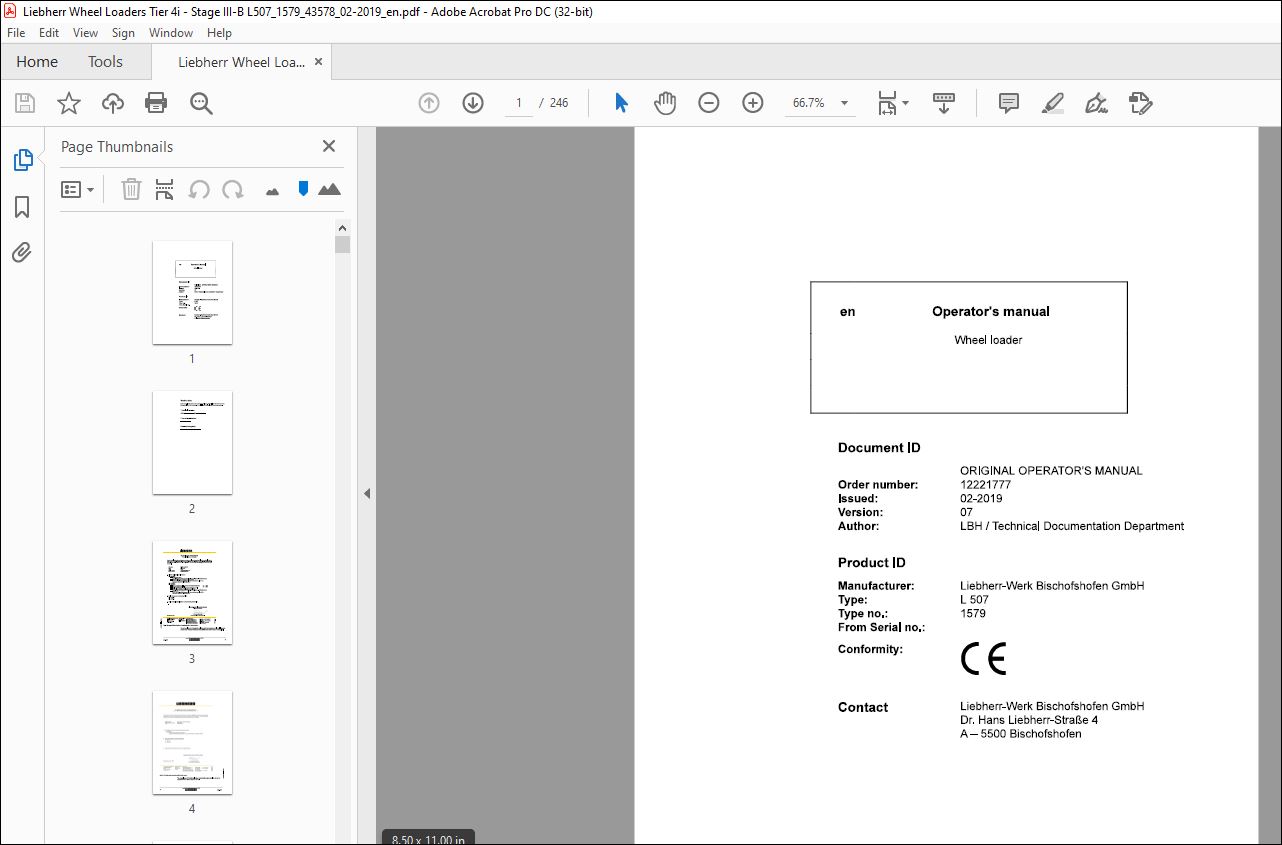Delete selected page with trash icon
The width and height of the screenshot is (1282, 845).
[x=132, y=189]
